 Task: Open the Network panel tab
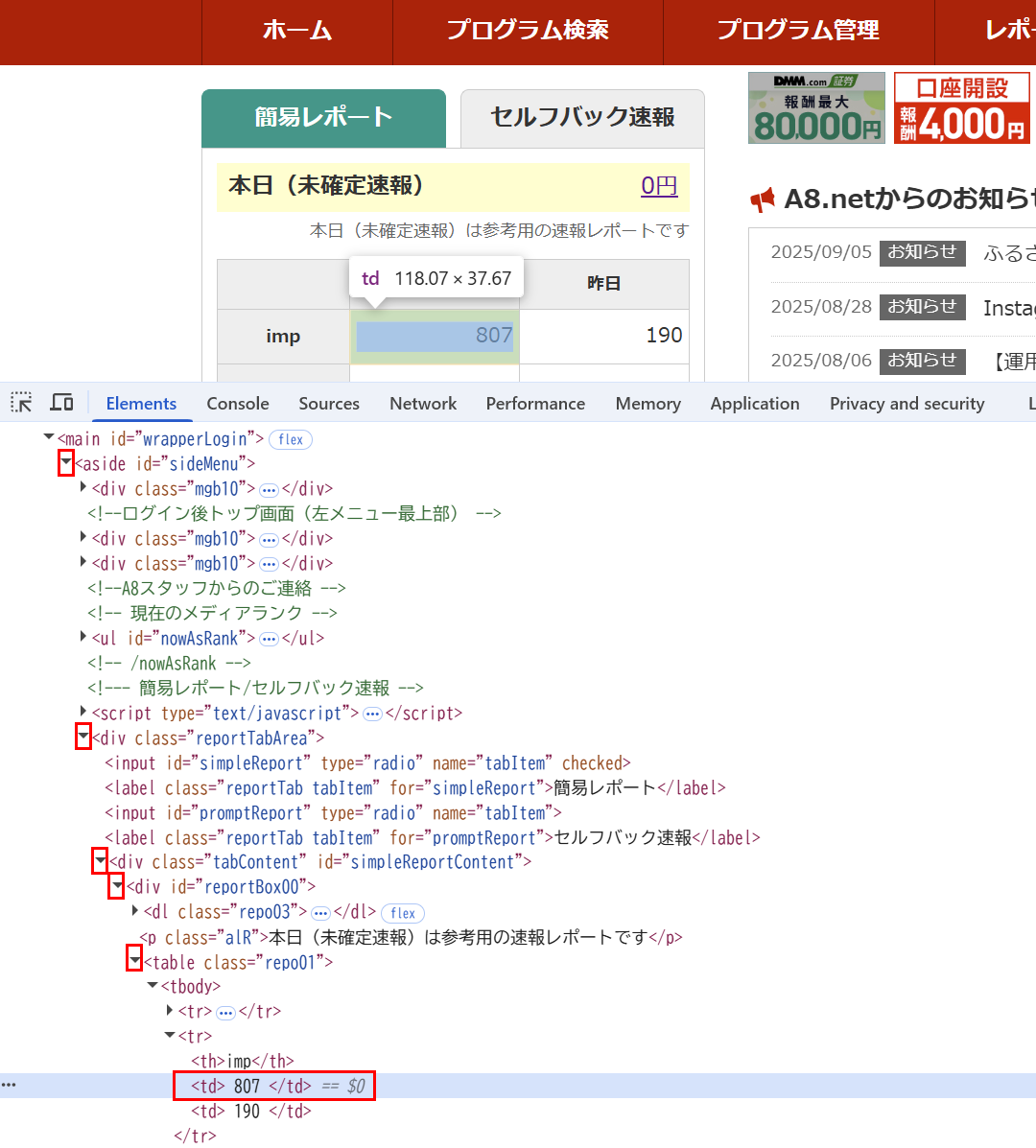pos(423,404)
